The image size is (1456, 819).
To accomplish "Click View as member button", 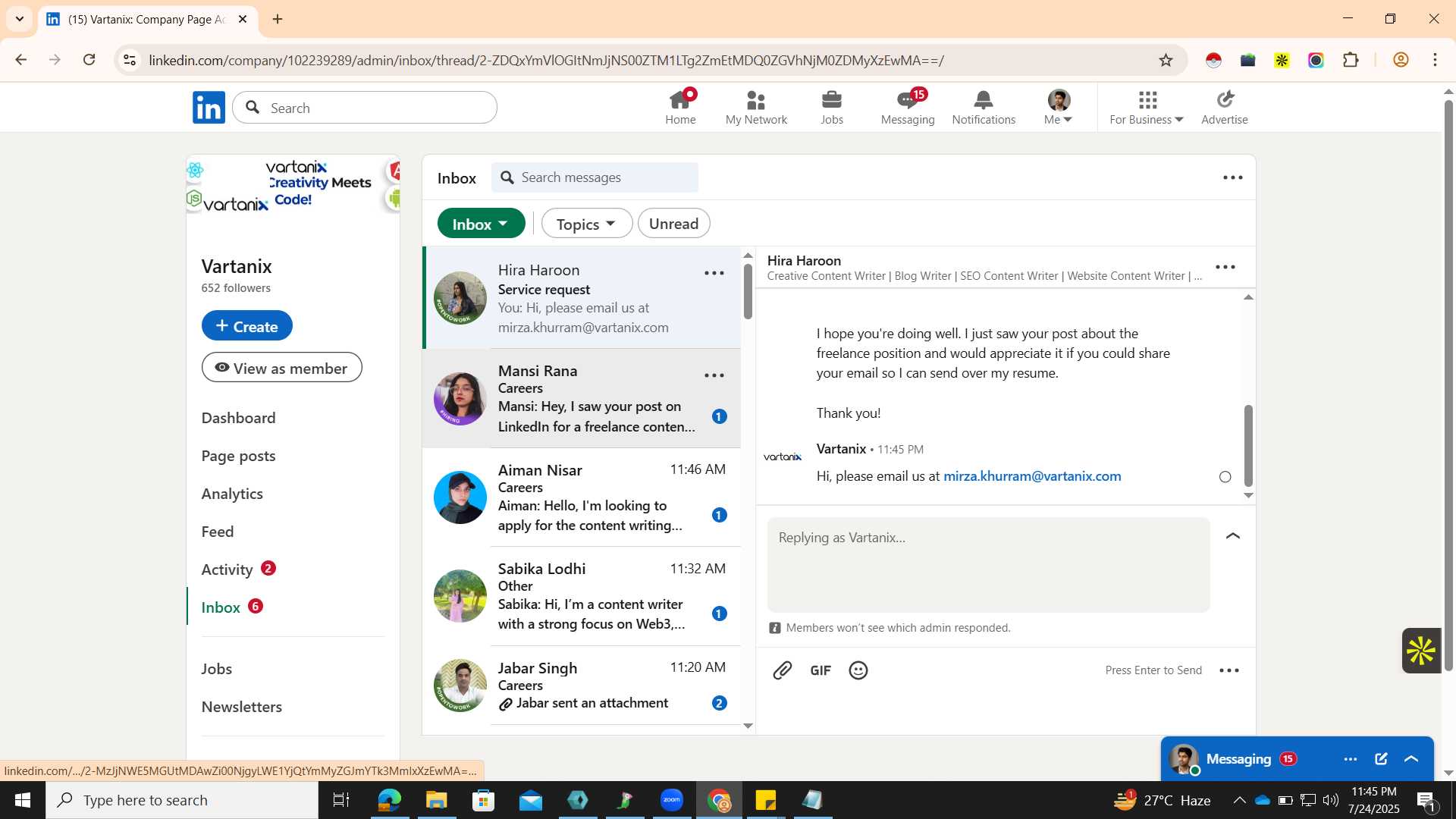I will (x=281, y=368).
